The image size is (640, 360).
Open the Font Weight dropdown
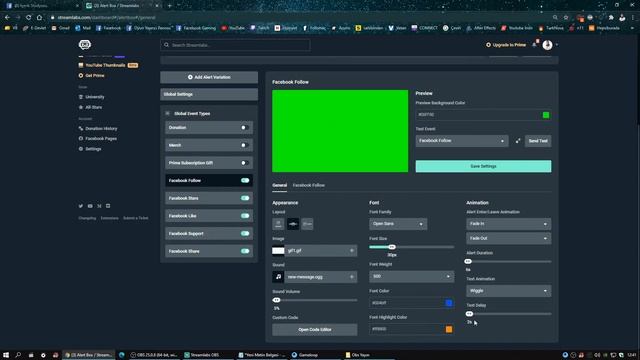tap(411, 276)
